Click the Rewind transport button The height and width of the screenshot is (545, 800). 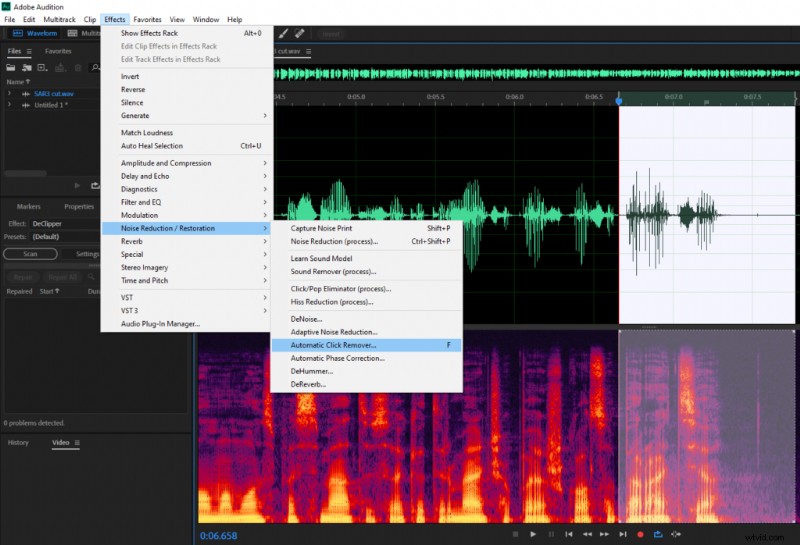[x=587, y=534]
